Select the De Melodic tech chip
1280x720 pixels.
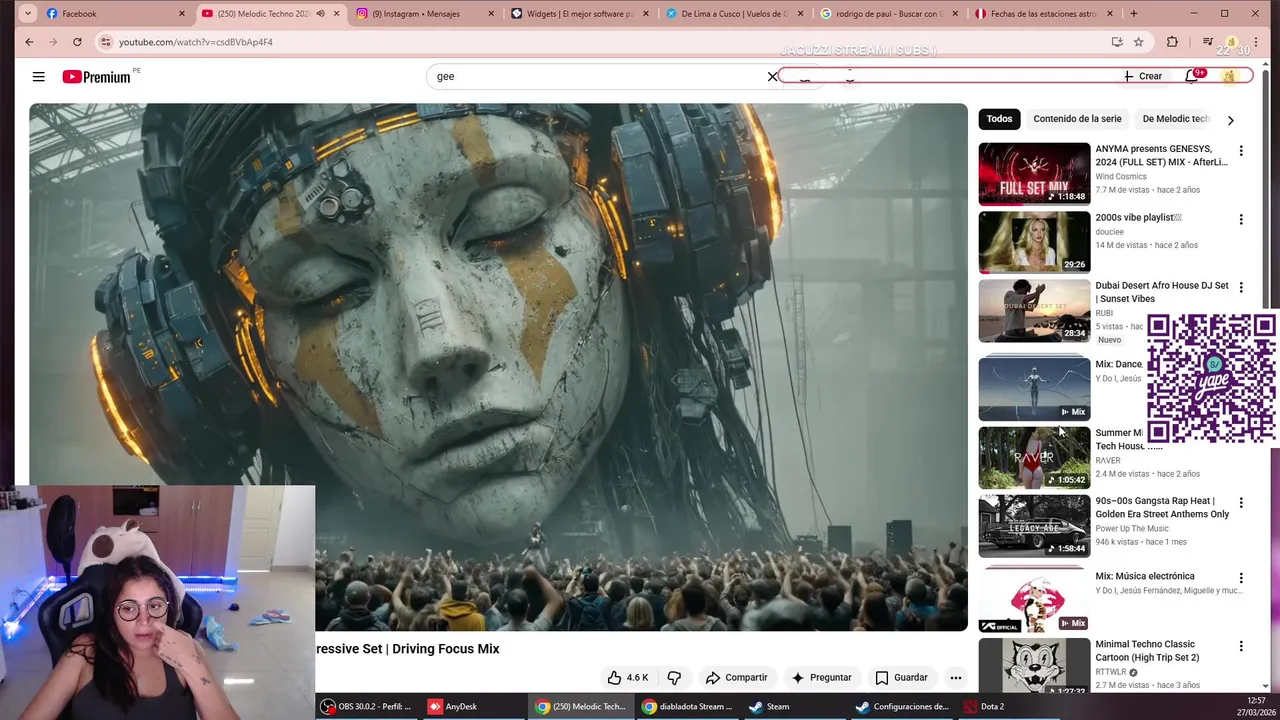coord(1177,119)
